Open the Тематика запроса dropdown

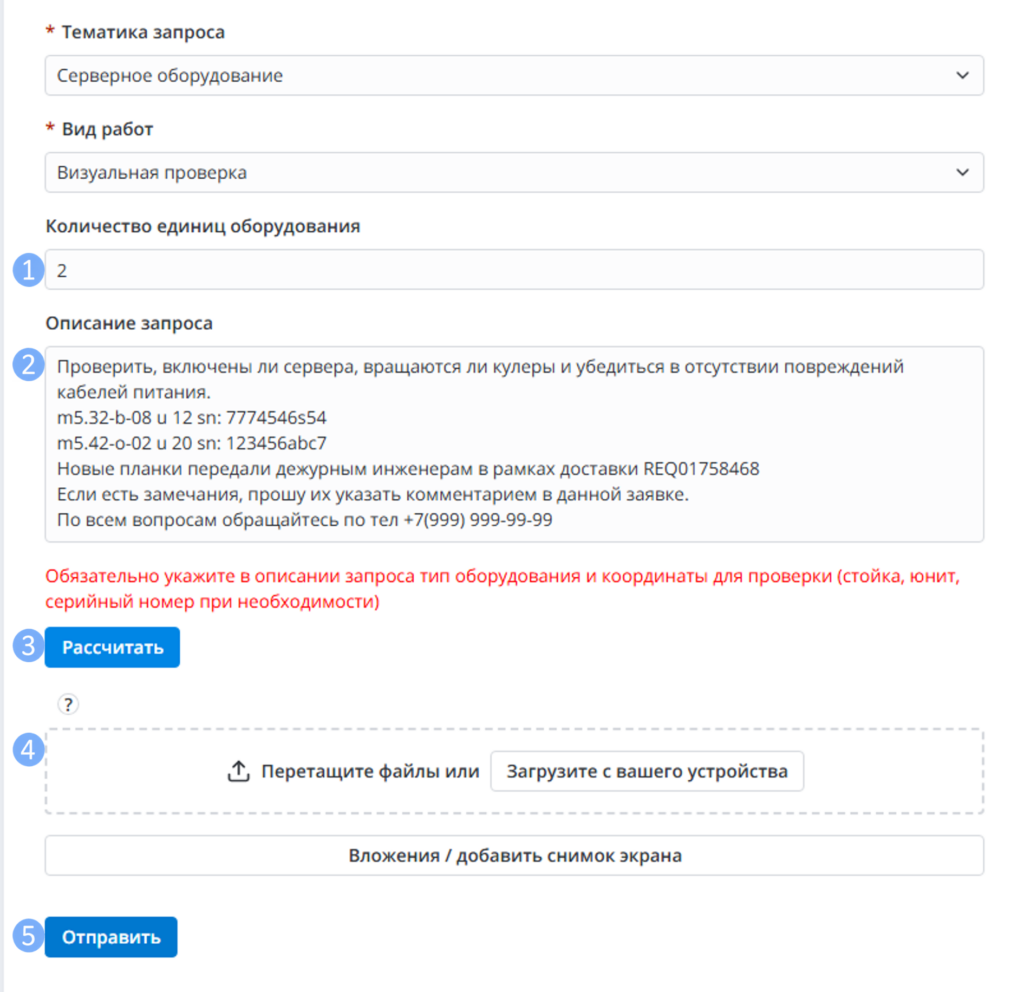(514, 76)
